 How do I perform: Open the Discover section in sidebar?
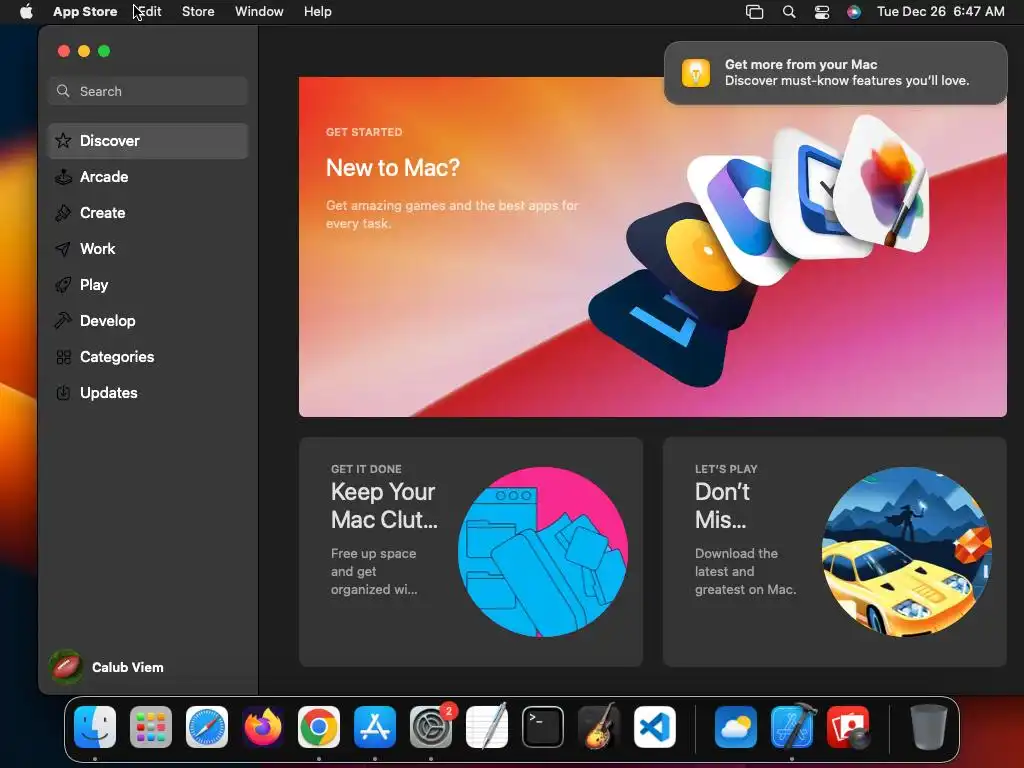(148, 141)
